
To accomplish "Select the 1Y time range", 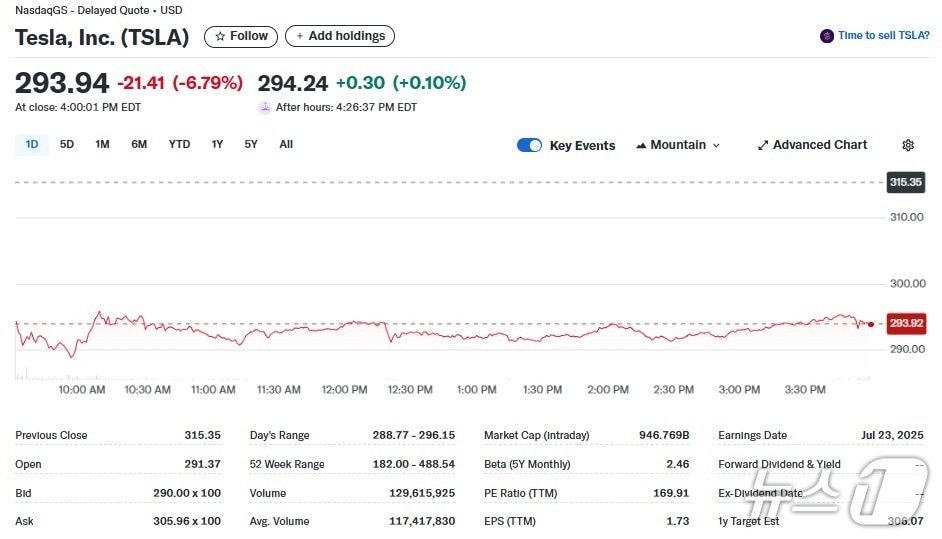I will 217,144.
